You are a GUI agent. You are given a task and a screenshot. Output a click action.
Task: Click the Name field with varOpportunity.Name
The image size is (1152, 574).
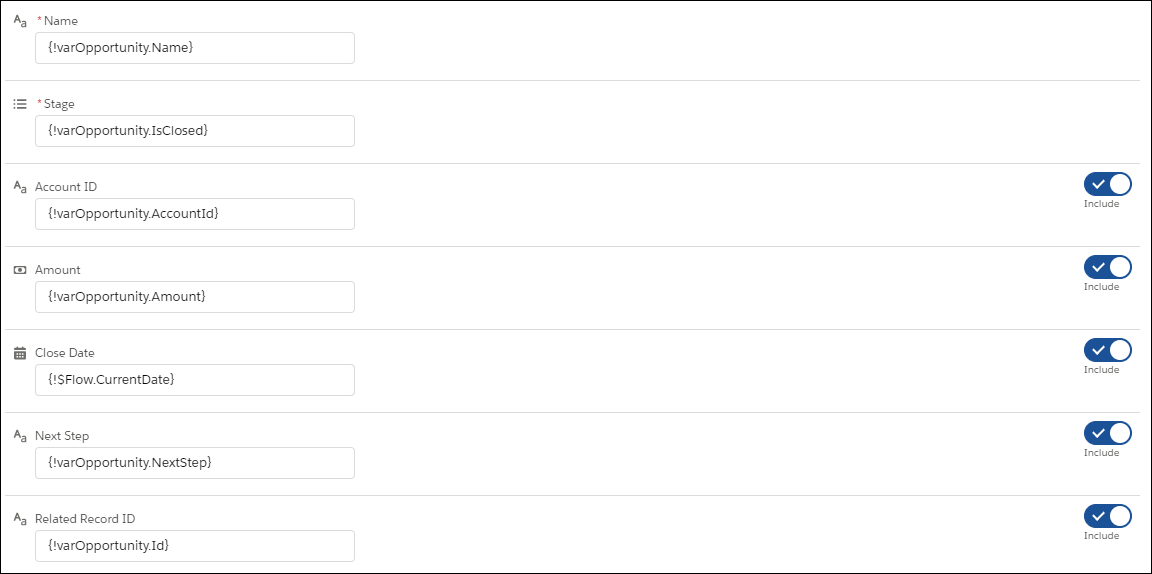195,48
